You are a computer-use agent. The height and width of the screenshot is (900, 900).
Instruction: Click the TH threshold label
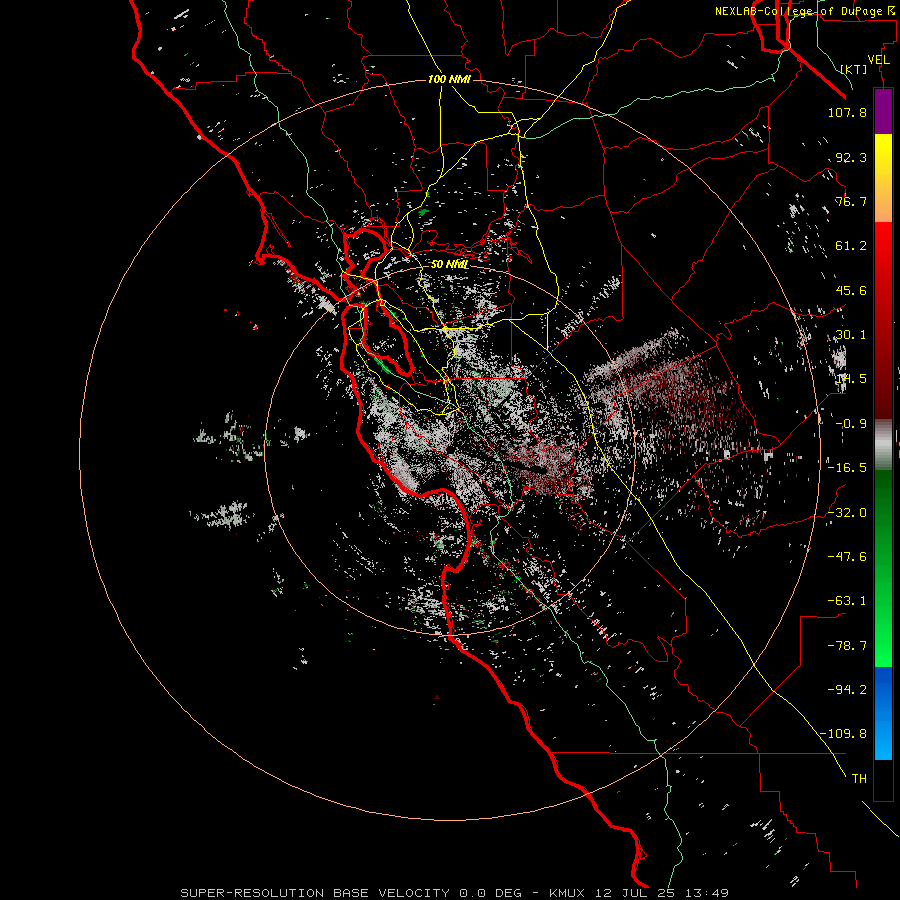[x=859, y=779]
